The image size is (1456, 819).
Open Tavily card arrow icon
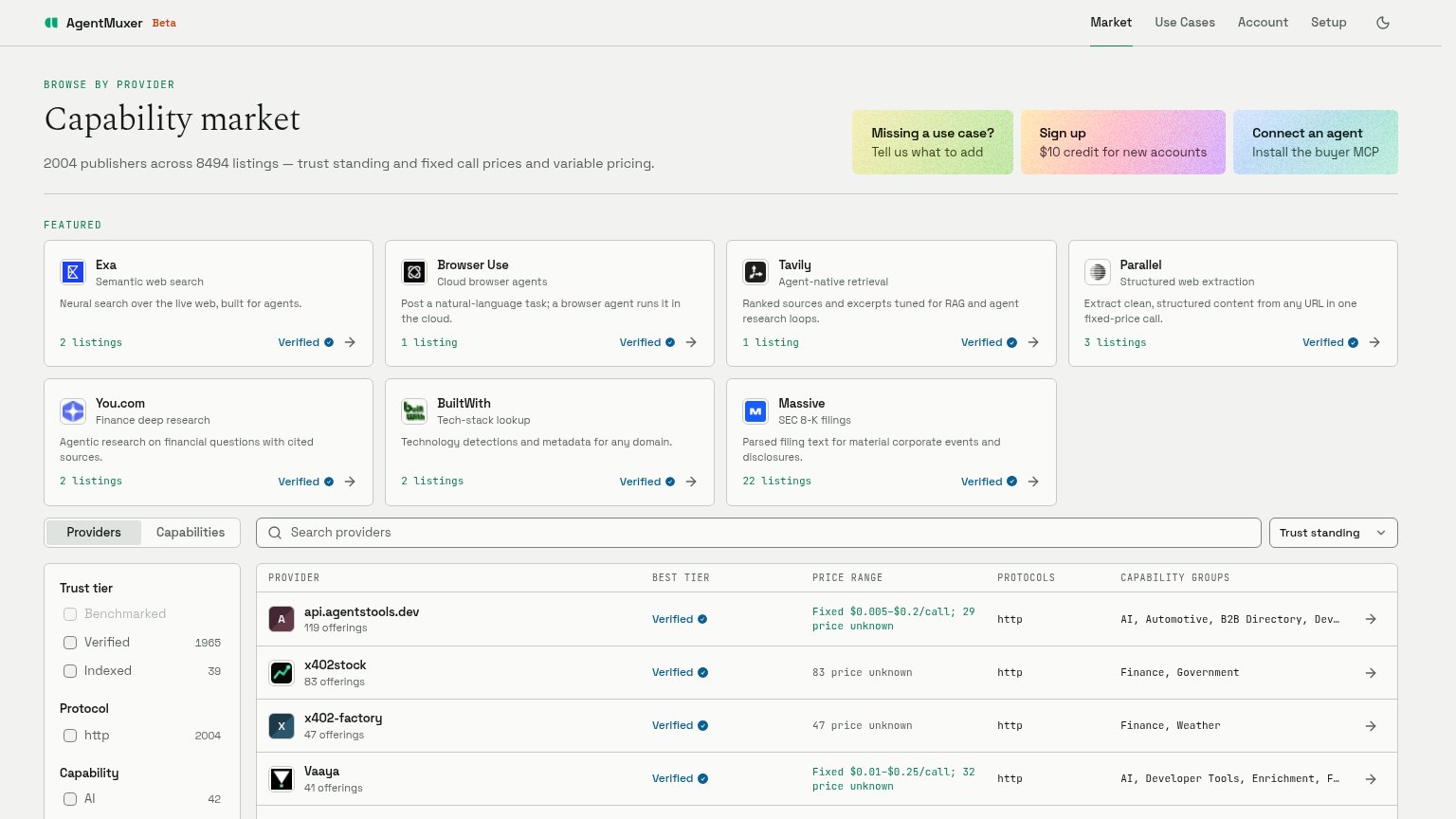(x=1033, y=342)
